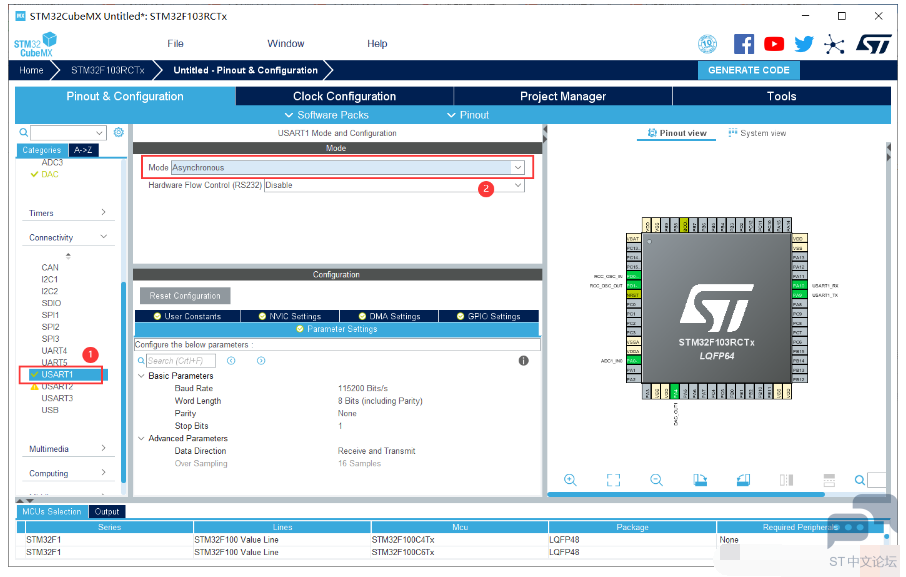The image size is (906, 577).
Task: Go to next parameter search result
Action: pos(261,361)
